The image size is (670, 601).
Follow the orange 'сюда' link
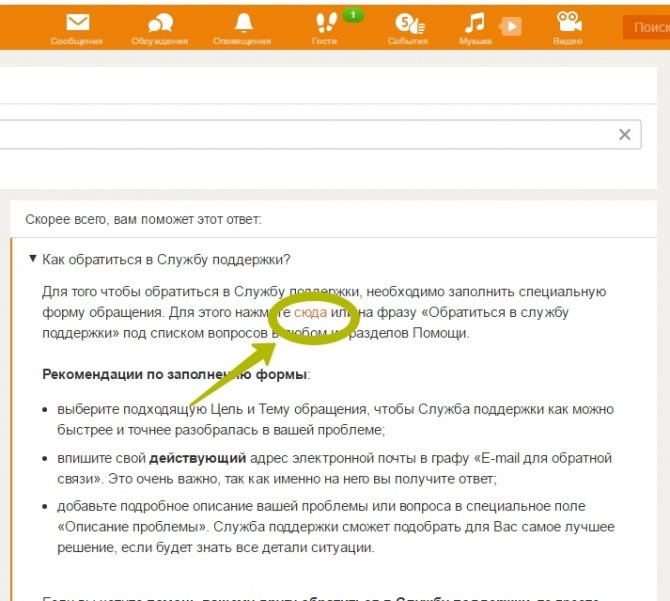point(311,312)
